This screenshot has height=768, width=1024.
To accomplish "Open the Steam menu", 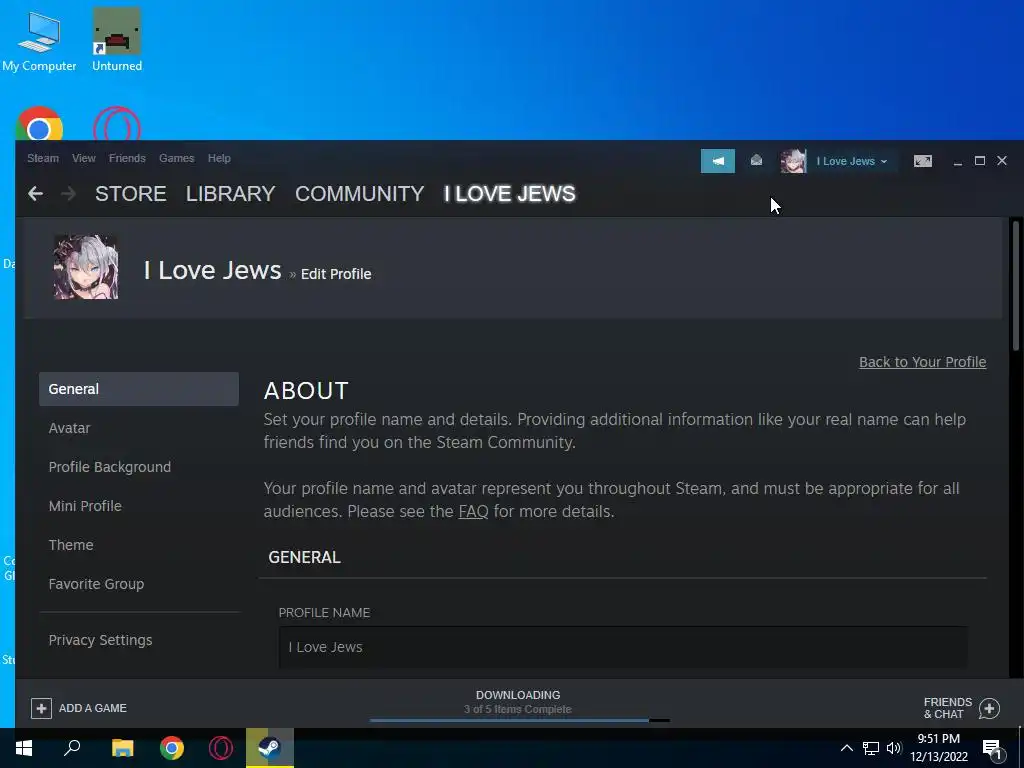I will coord(43,158).
